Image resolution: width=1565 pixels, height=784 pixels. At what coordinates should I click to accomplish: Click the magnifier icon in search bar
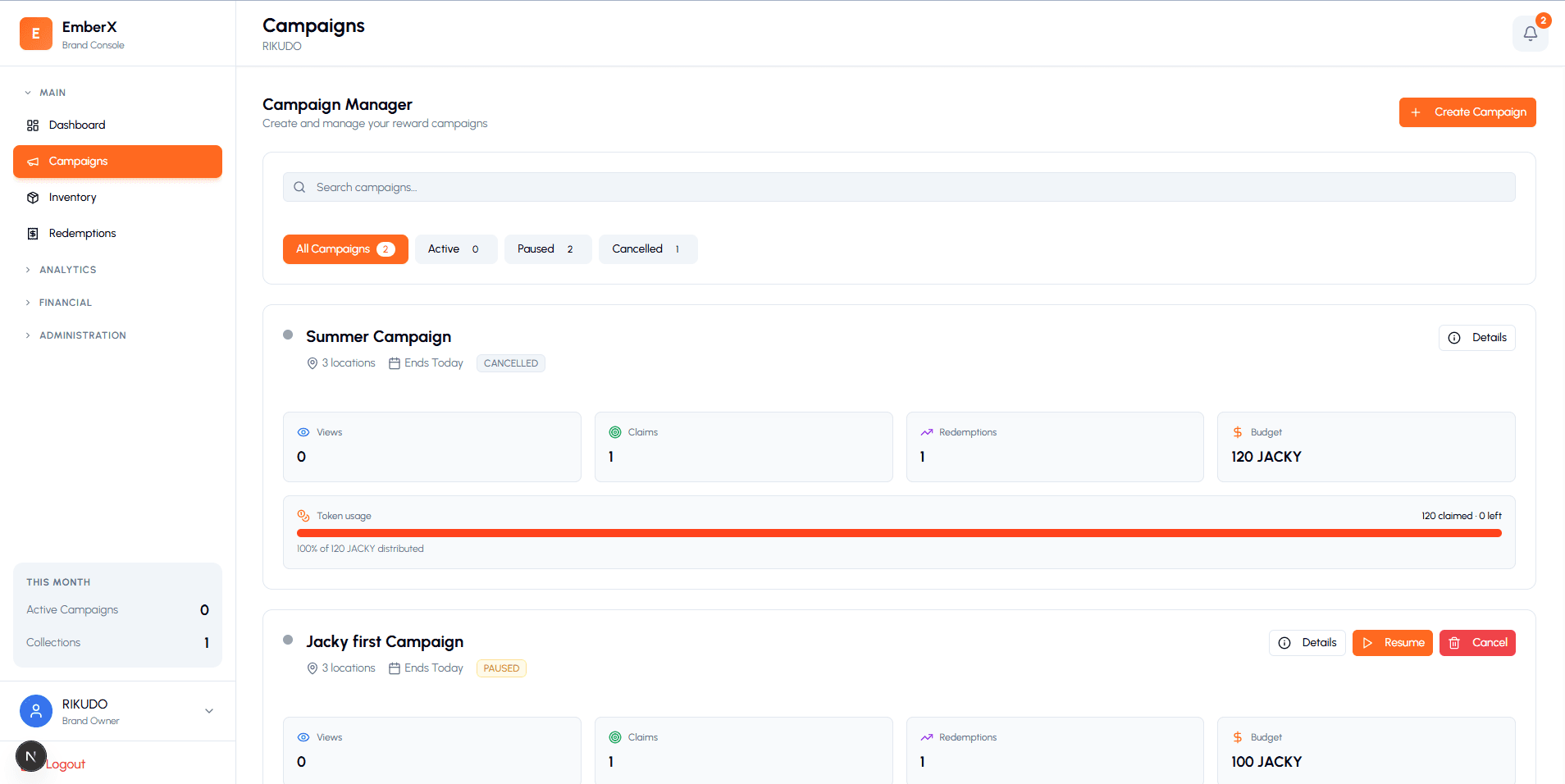(299, 187)
